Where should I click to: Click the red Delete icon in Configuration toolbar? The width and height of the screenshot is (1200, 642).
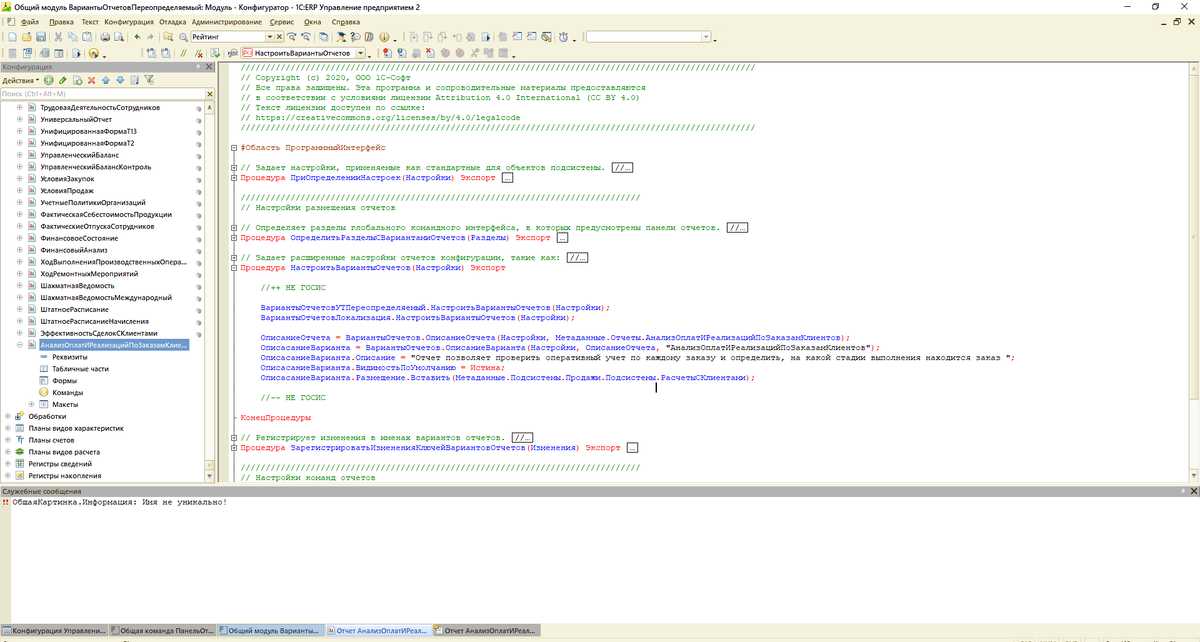point(91,80)
